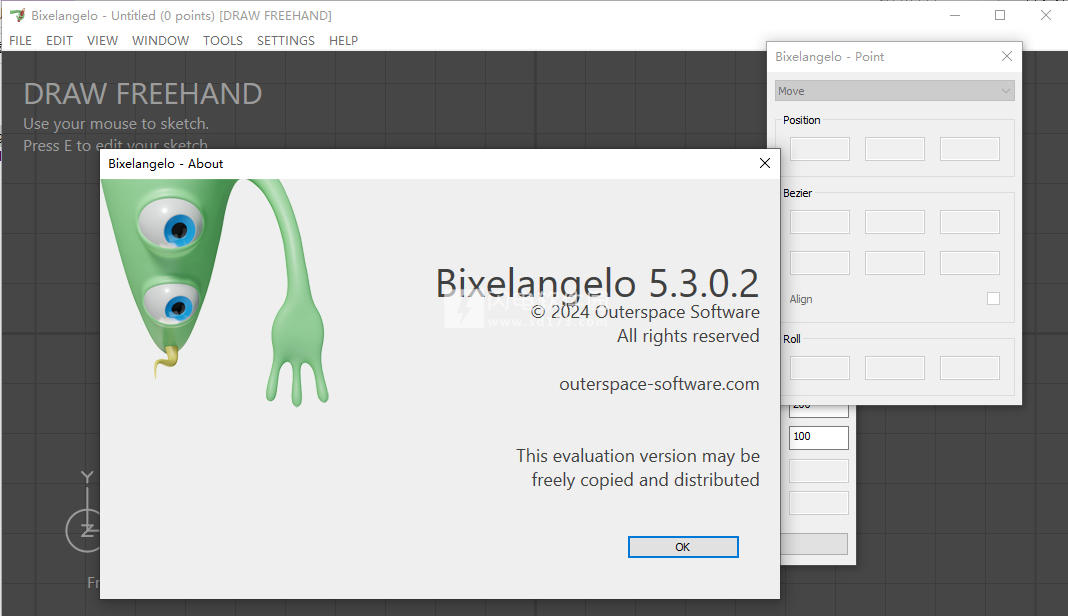Click the 'Bixelangelo - About' dialog title
Screen dimensions: 1068x616
tap(166, 164)
